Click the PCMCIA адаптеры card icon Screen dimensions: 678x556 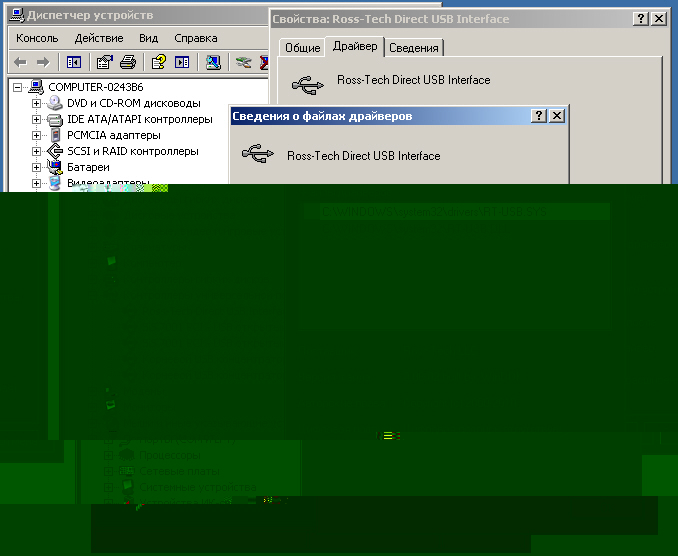point(55,135)
